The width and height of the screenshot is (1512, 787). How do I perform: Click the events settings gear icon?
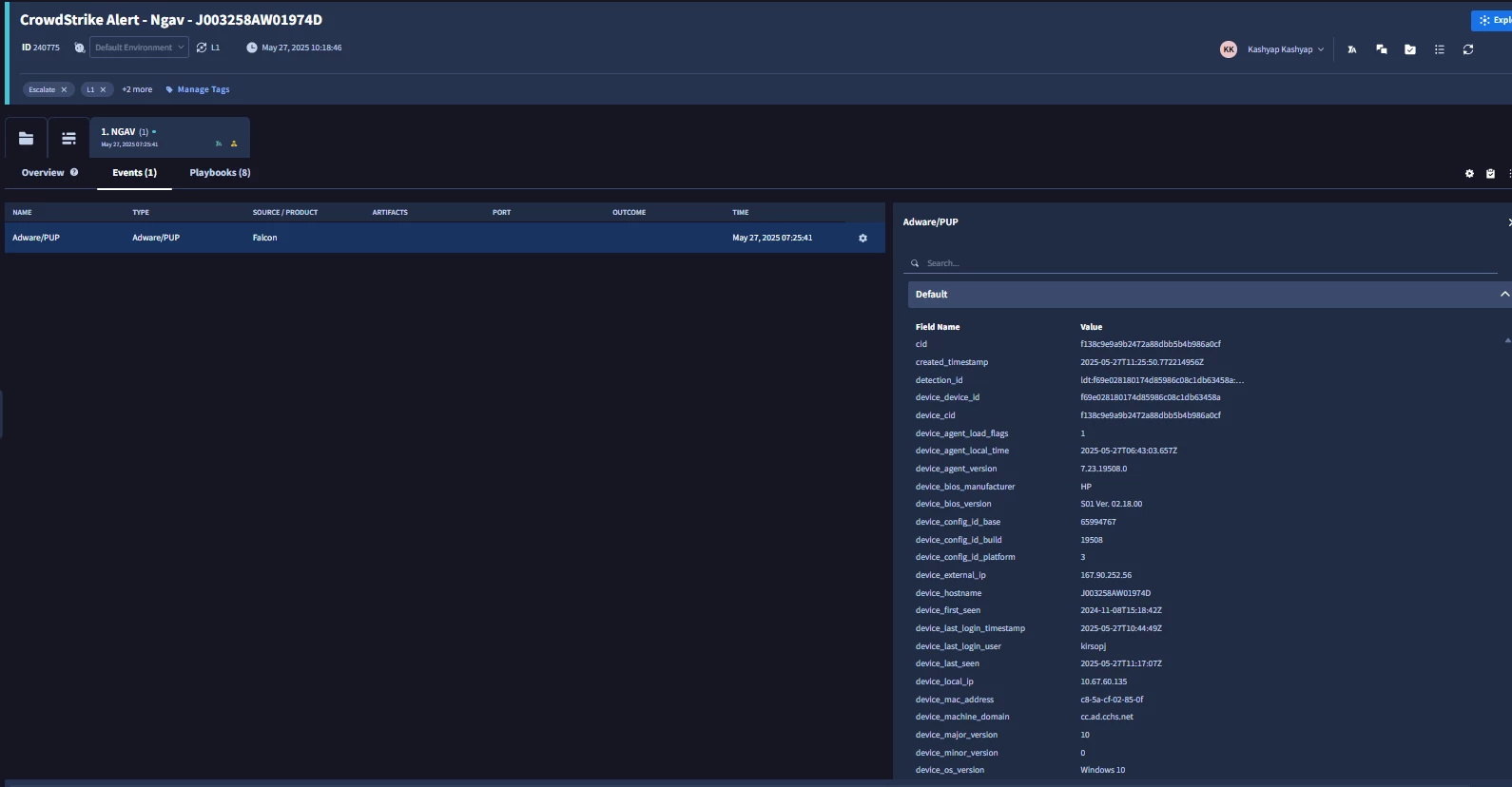(x=1469, y=174)
